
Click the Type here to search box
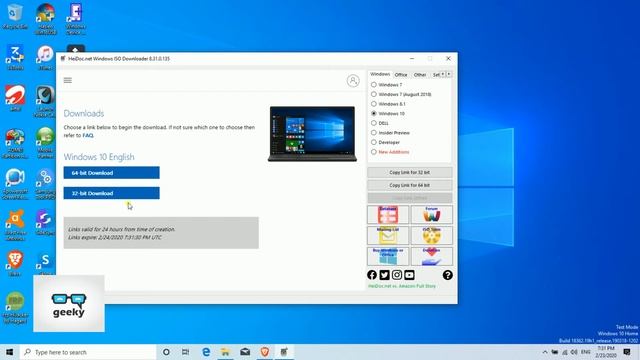(88, 352)
